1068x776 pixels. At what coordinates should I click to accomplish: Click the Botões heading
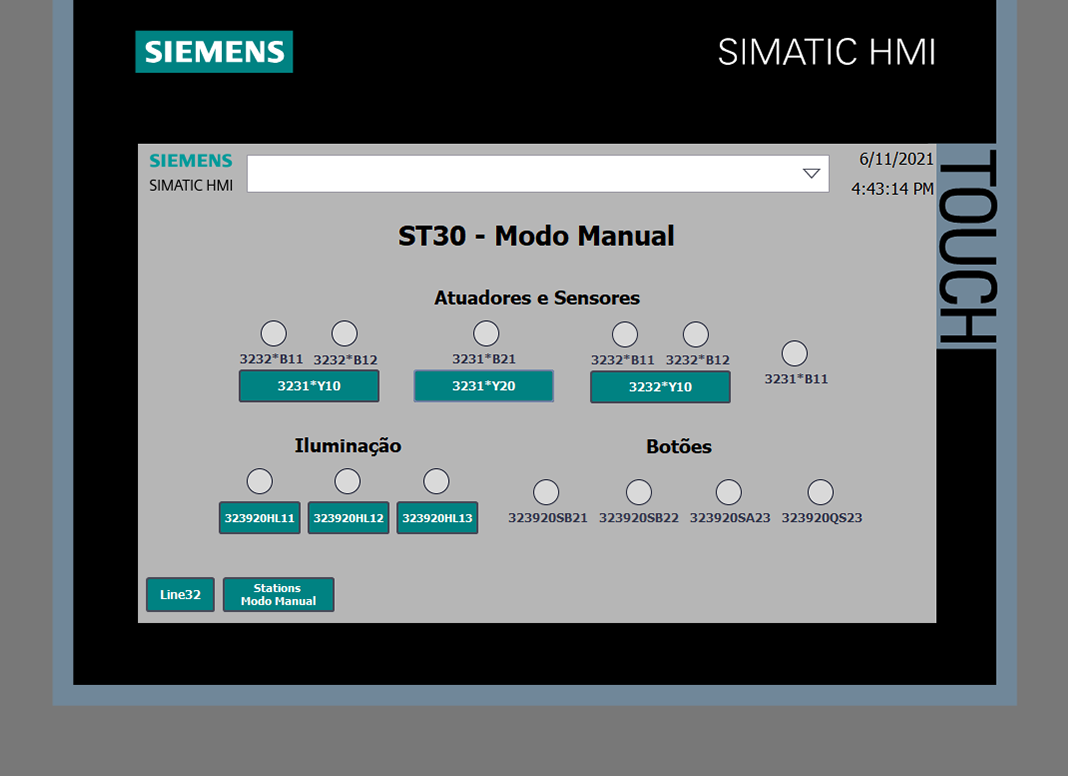[x=679, y=447]
